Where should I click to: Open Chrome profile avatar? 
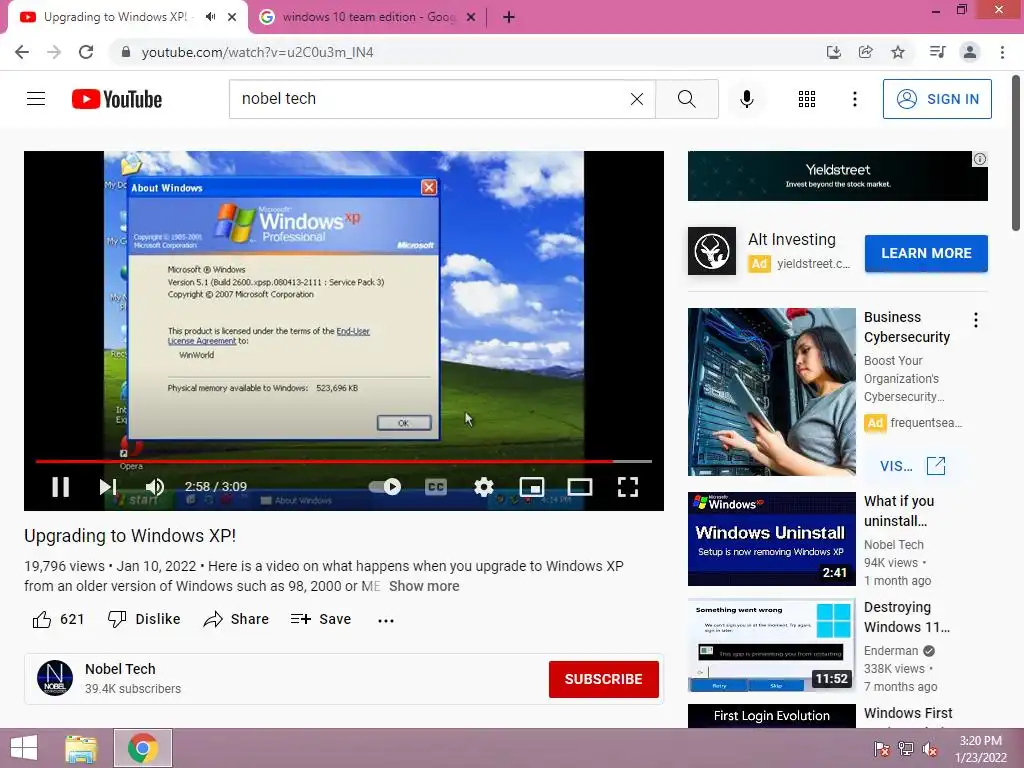970,52
